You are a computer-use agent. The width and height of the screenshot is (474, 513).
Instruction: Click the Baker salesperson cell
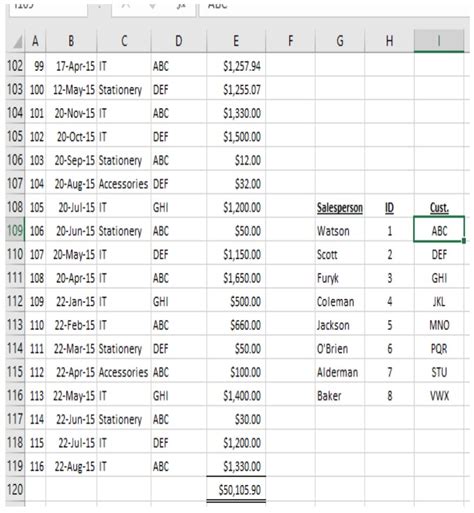[340, 396]
